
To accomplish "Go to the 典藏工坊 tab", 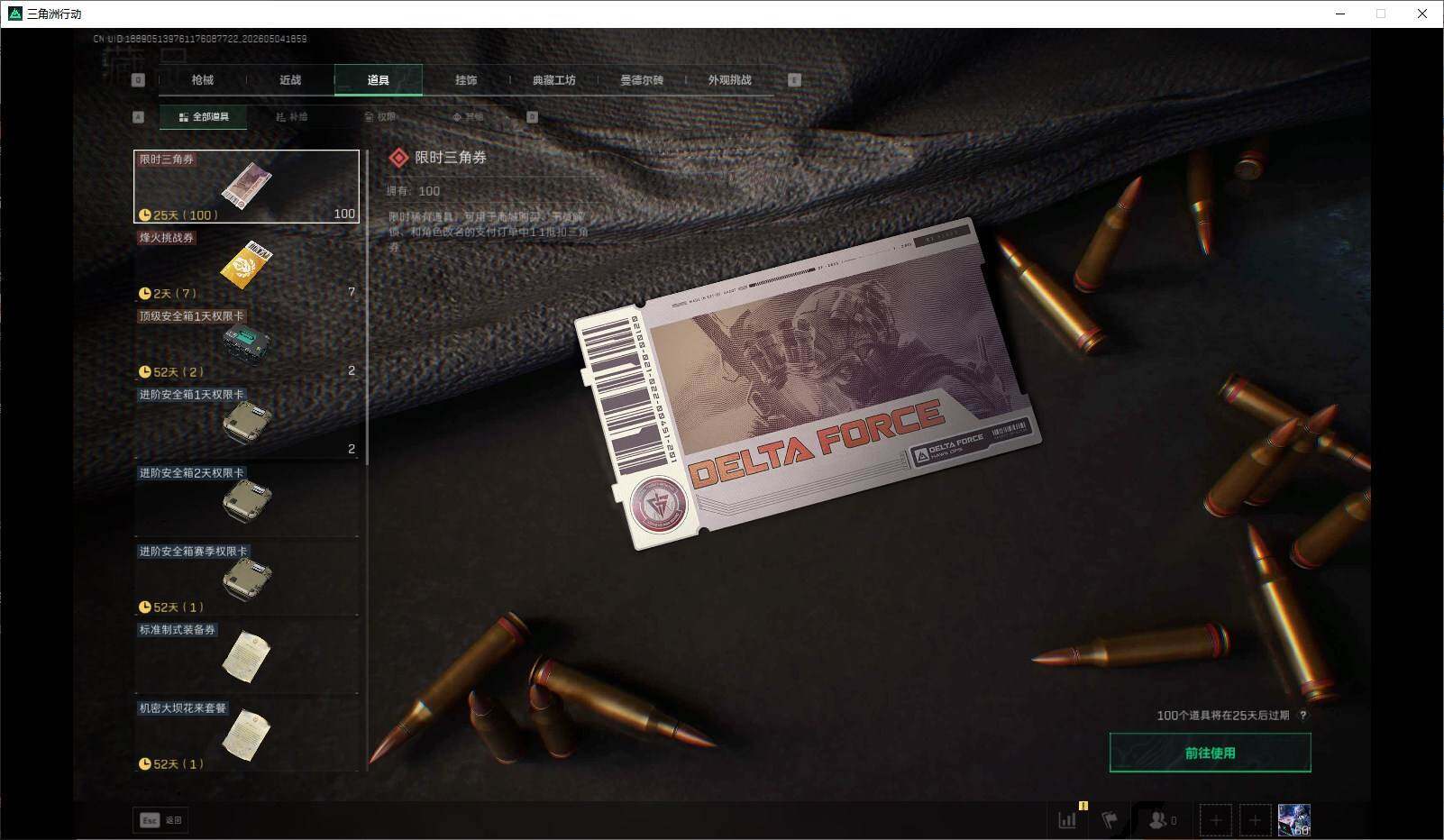I will 553,80.
